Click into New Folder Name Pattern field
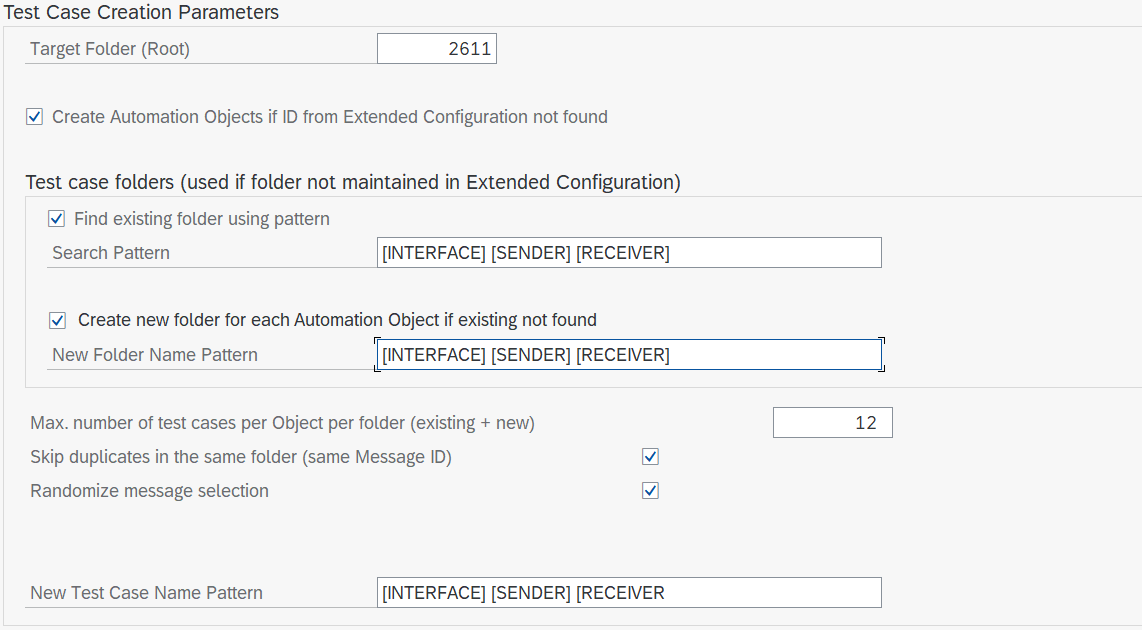The height and width of the screenshot is (630, 1142). tap(630, 355)
